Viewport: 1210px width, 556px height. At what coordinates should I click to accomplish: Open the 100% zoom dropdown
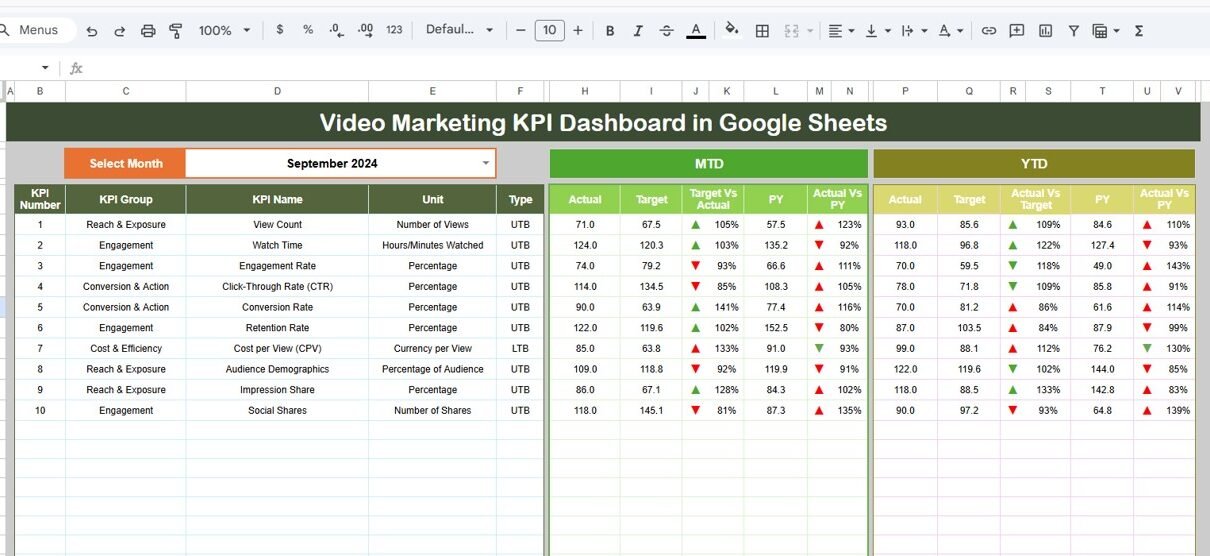tap(224, 31)
